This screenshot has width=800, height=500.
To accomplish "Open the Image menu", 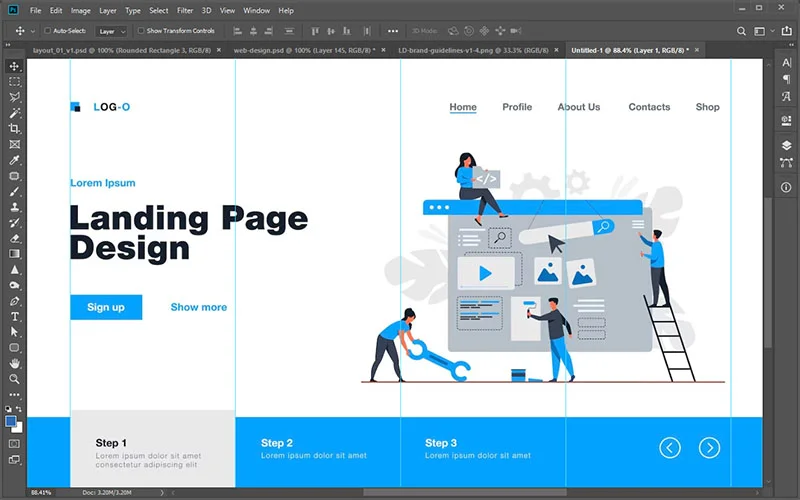I will (81, 10).
